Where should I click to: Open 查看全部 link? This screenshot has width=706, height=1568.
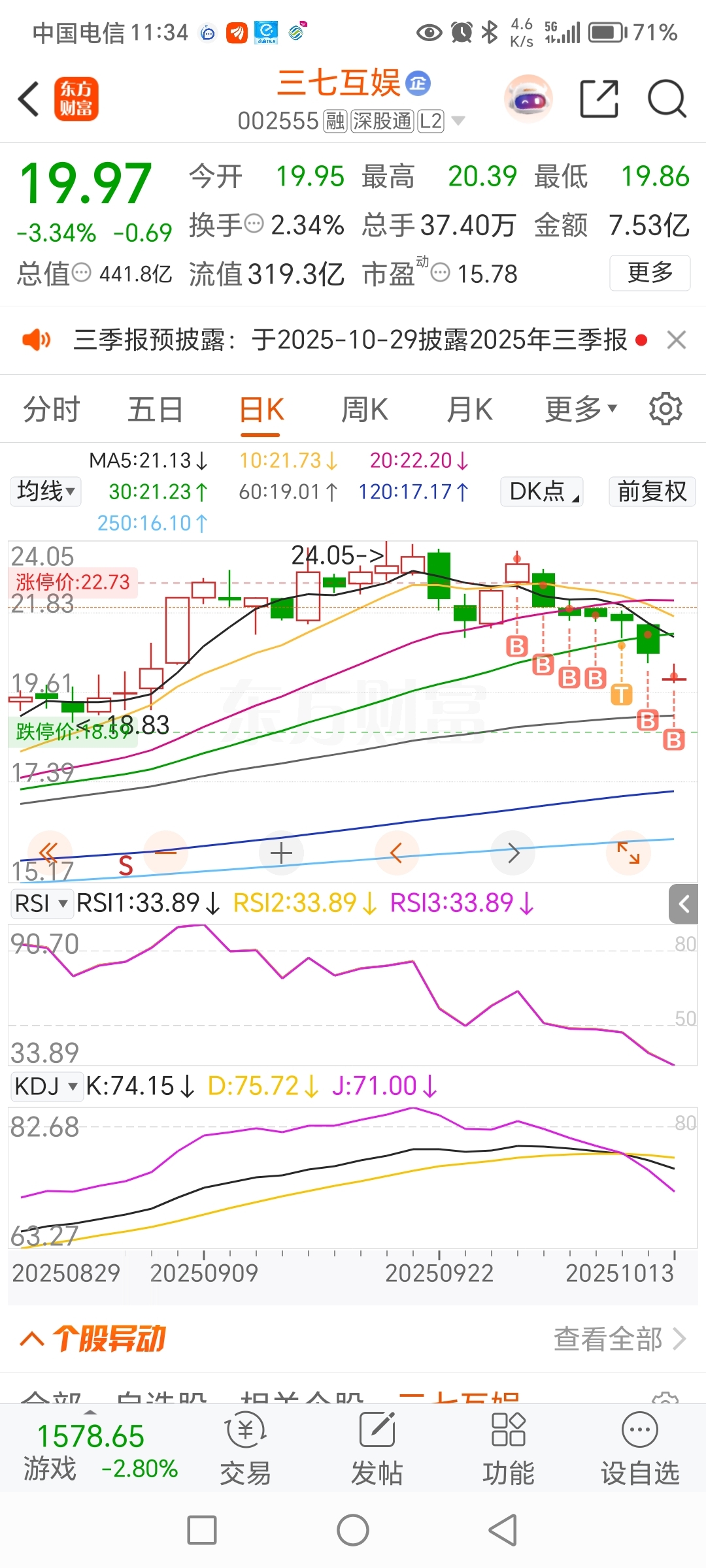(x=620, y=1339)
